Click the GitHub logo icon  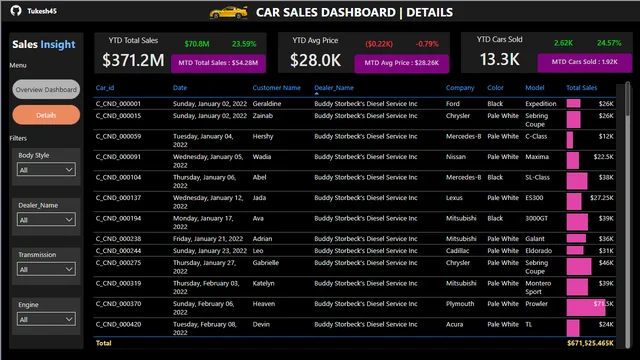pos(16,11)
